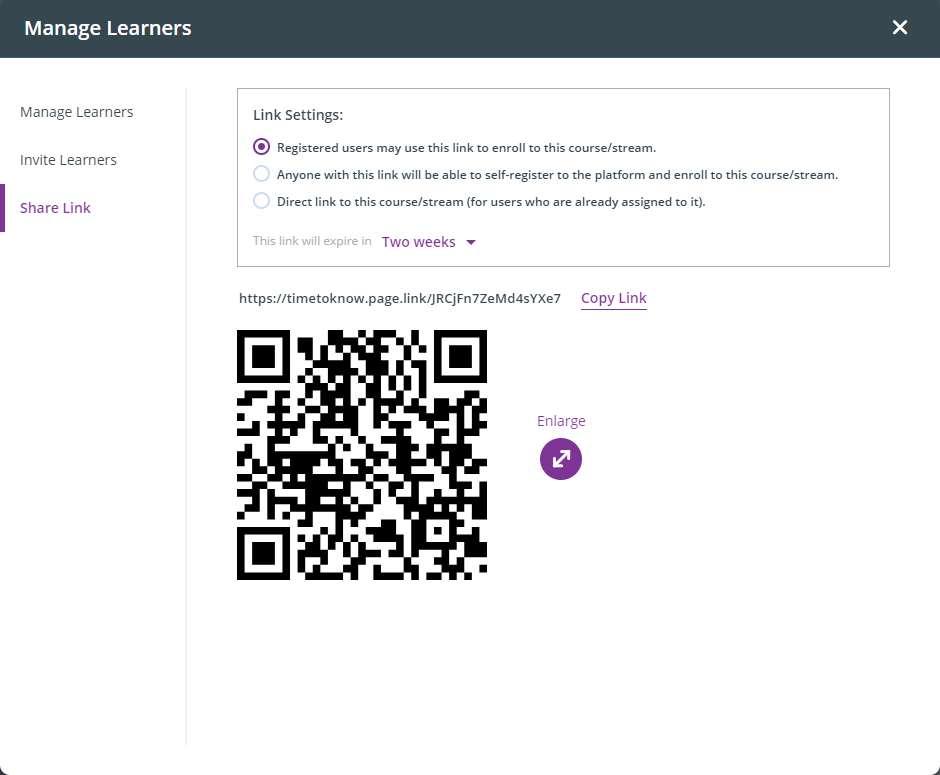Select the self-register and enroll radio button
This screenshot has height=775, width=940.
coord(261,174)
